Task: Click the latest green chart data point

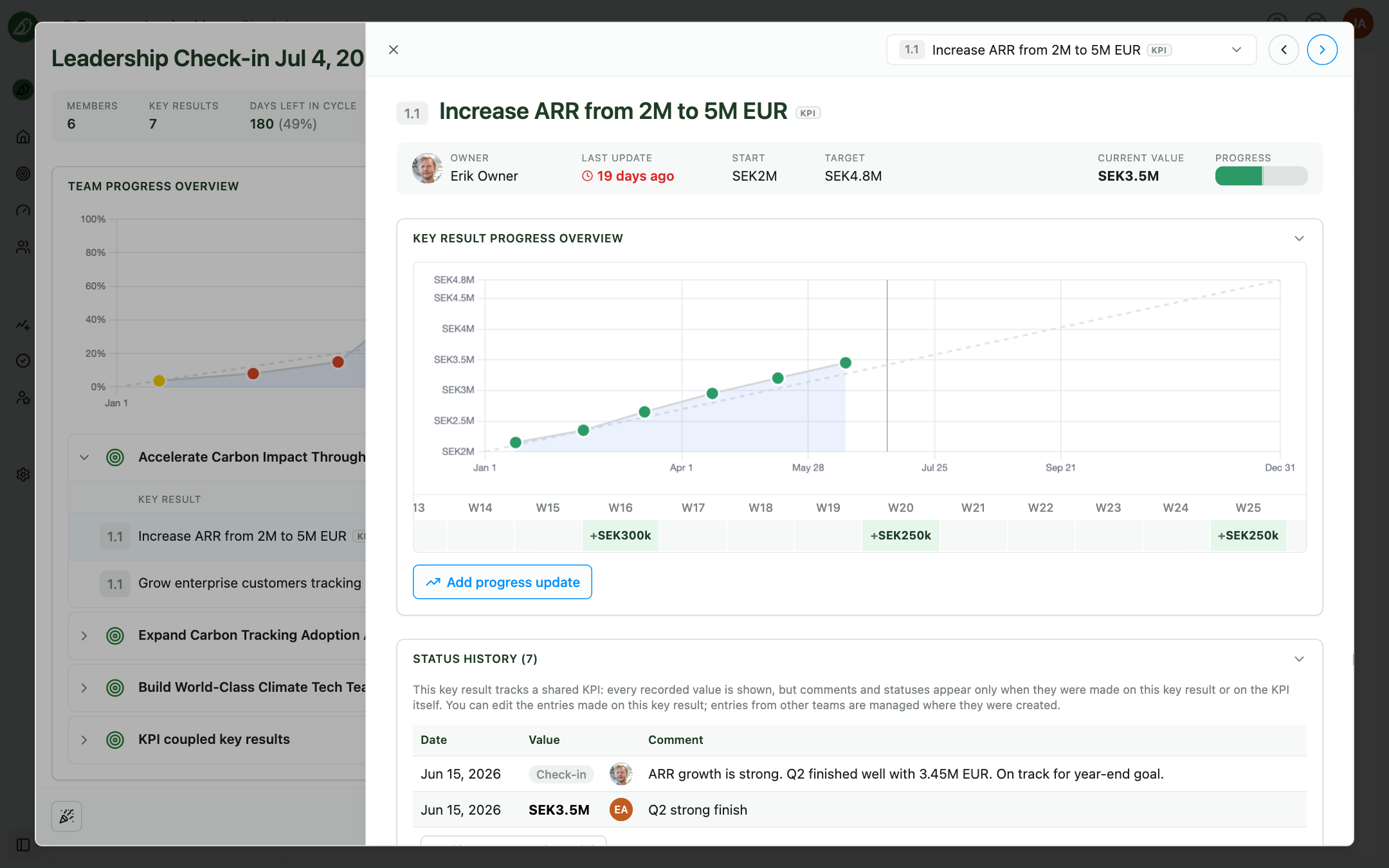Action: tap(846, 363)
